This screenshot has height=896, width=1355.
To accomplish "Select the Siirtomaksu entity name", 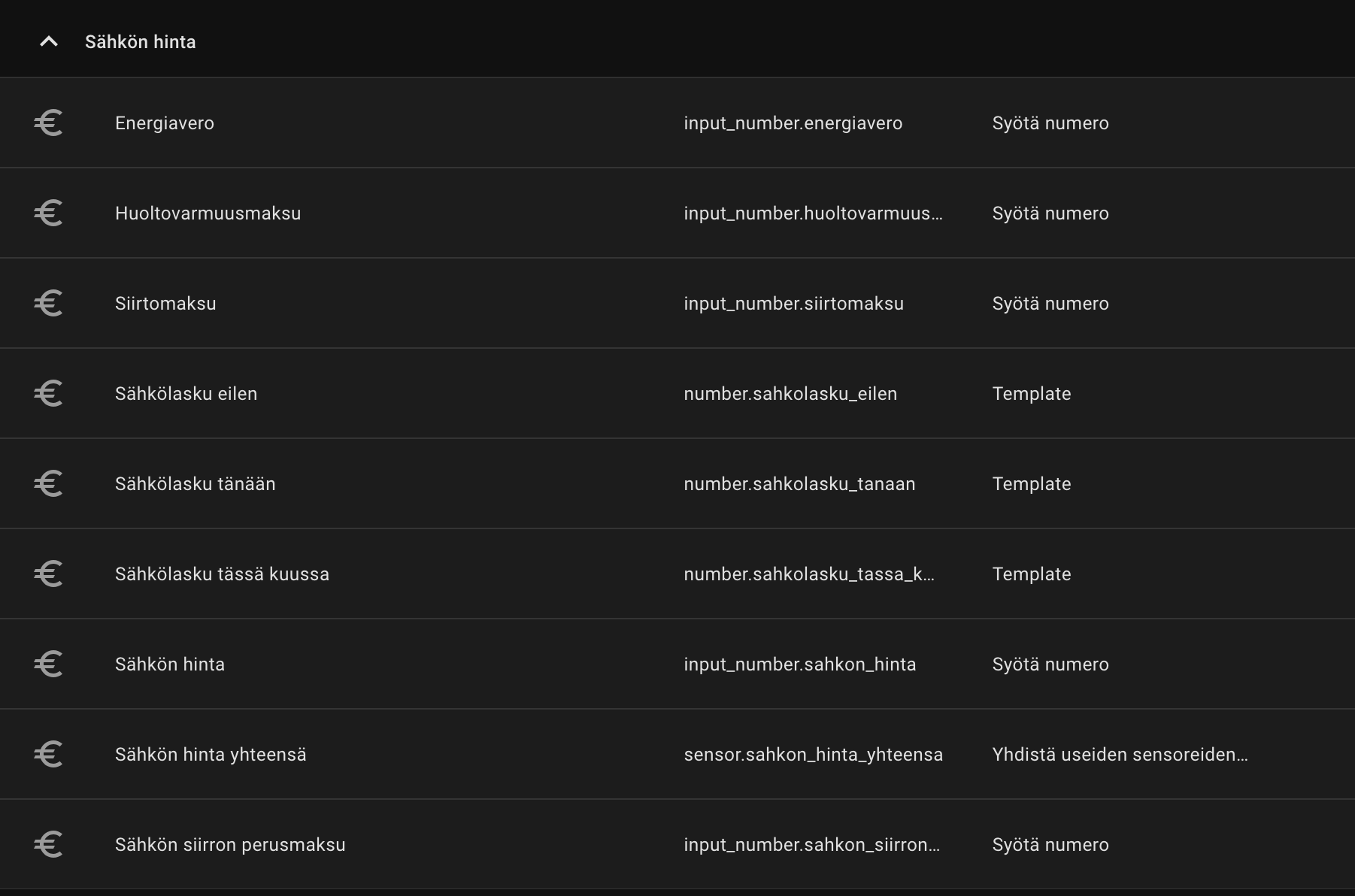I will (165, 304).
